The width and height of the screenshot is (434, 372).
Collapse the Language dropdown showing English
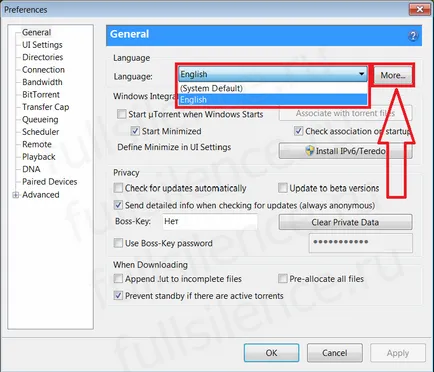(x=273, y=74)
